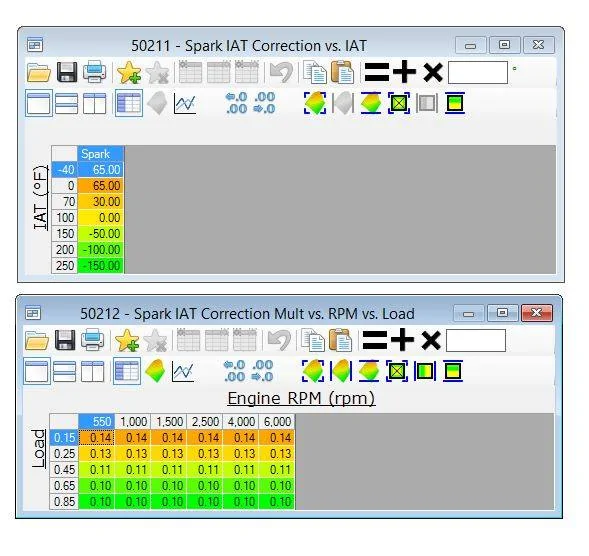Screen dimensions: 589x556
Task: Click the -150.00 green cell at 250°F
Action: (x=100, y=266)
